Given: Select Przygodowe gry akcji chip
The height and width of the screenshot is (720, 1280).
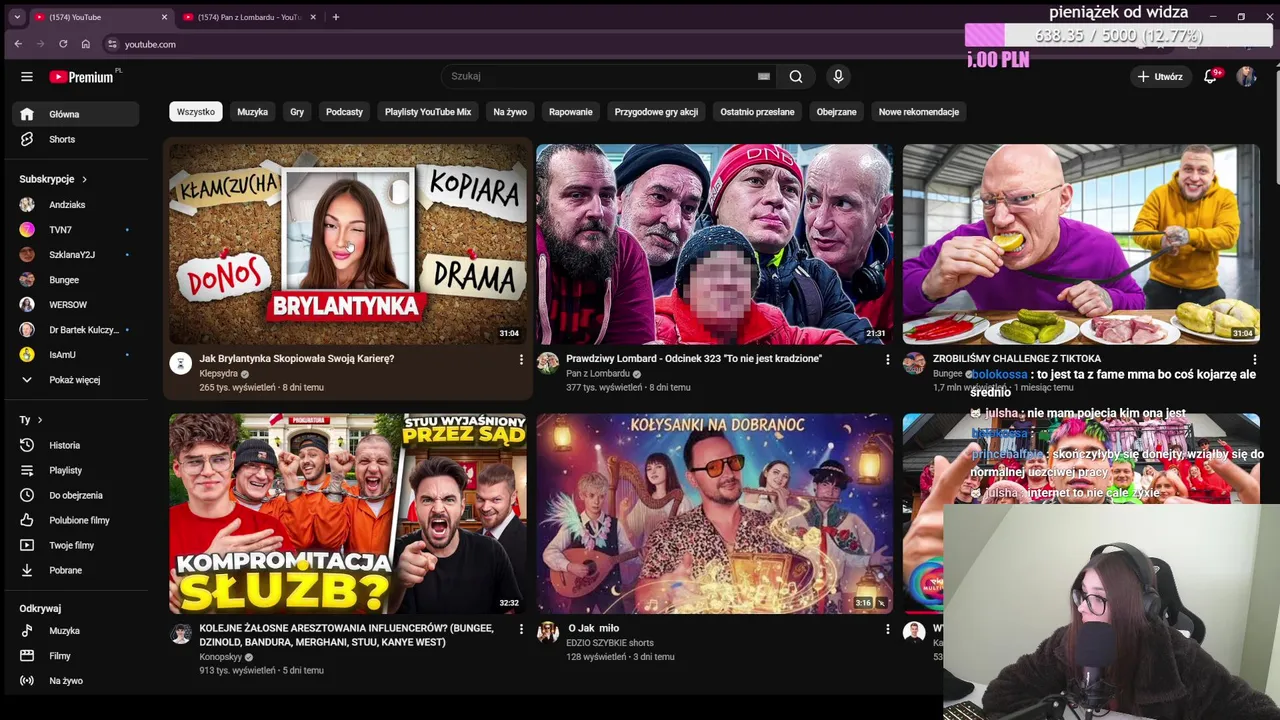Looking at the screenshot, I should 656,112.
